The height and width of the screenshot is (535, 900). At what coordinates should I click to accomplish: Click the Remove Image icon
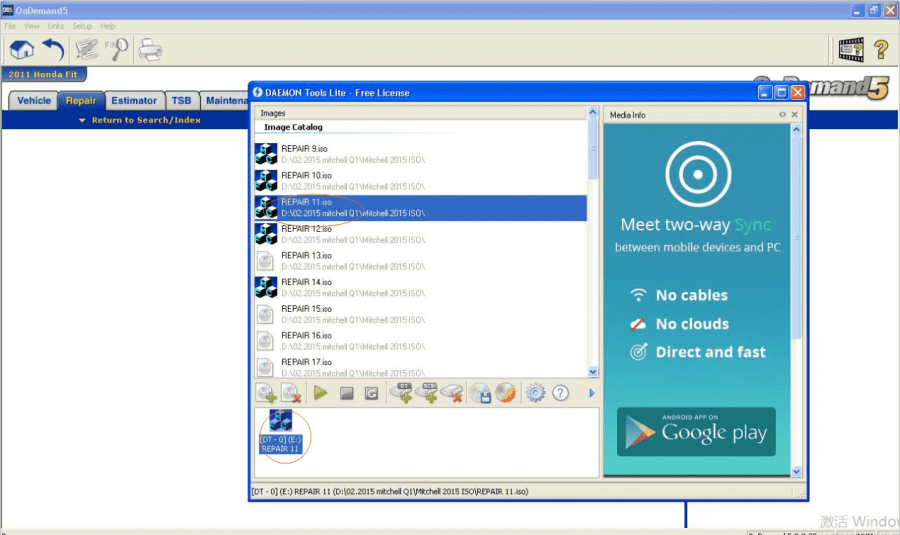[x=291, y=393]
